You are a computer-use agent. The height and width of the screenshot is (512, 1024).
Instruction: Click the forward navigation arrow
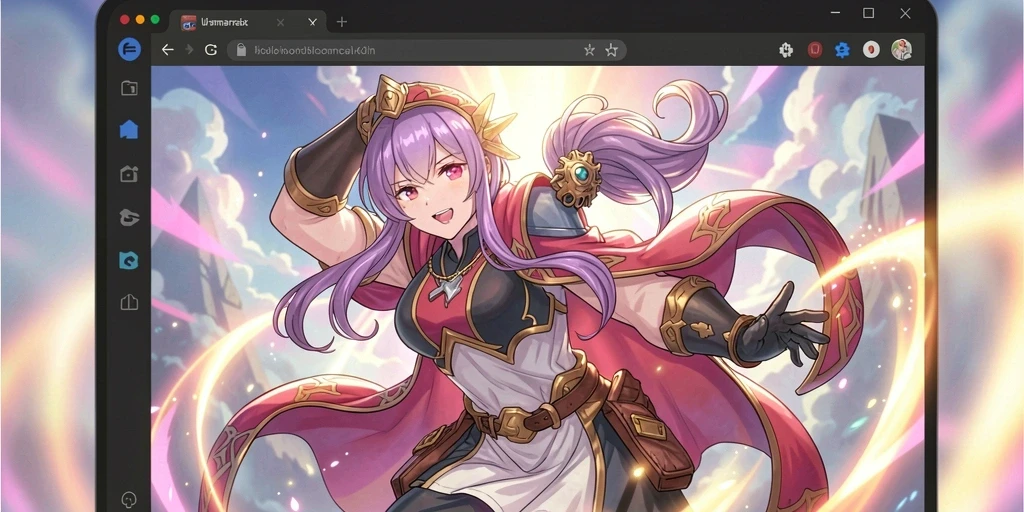click(189, 50)
